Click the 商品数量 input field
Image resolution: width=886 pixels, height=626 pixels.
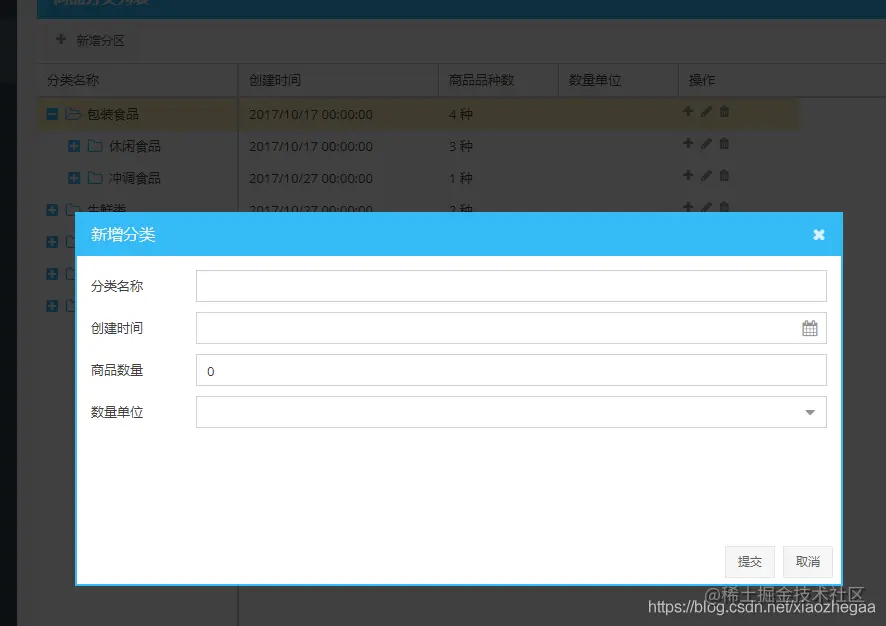pyautogui.click(x=511, y=370)
